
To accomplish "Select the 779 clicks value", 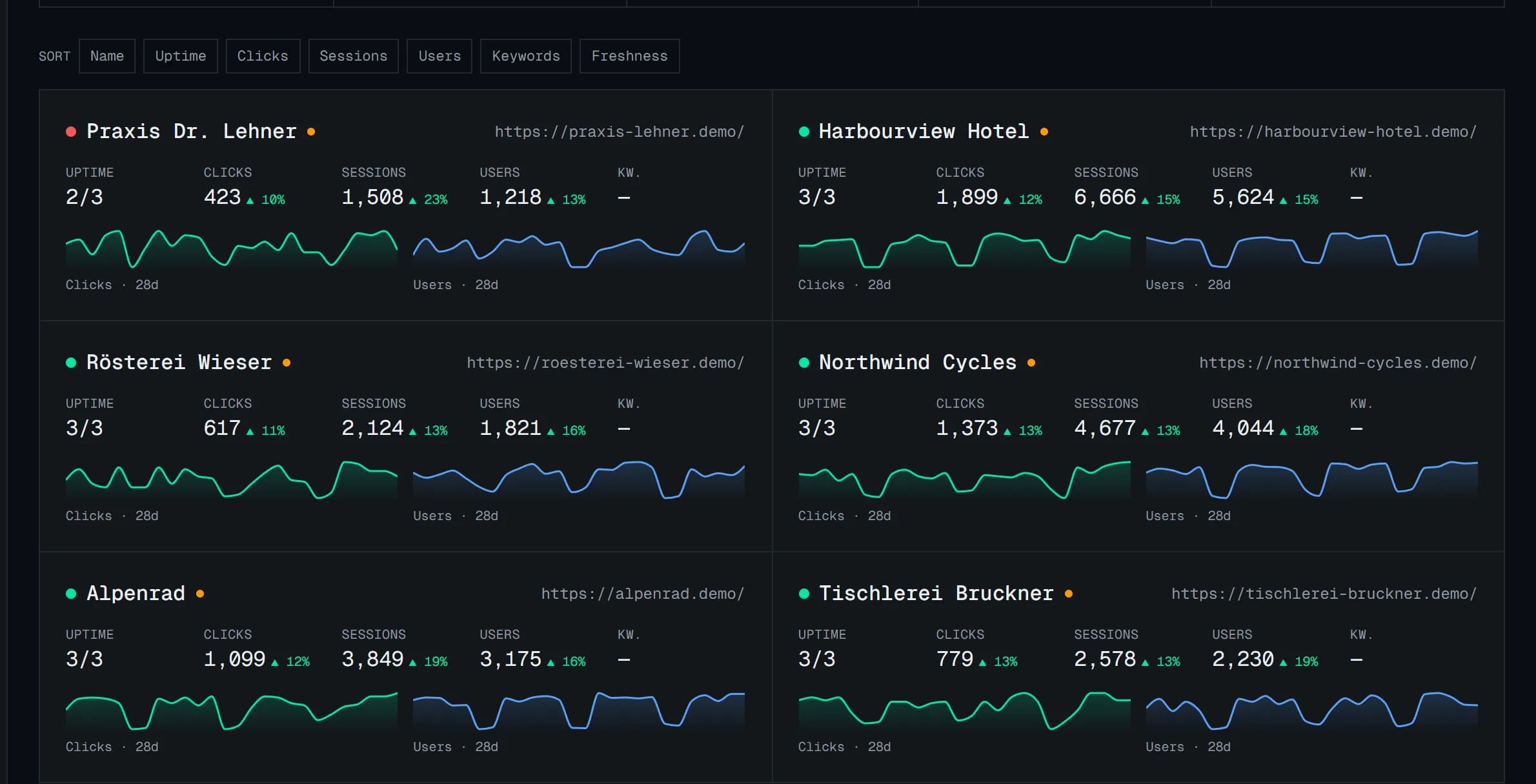I will click(x=955, y=659).
